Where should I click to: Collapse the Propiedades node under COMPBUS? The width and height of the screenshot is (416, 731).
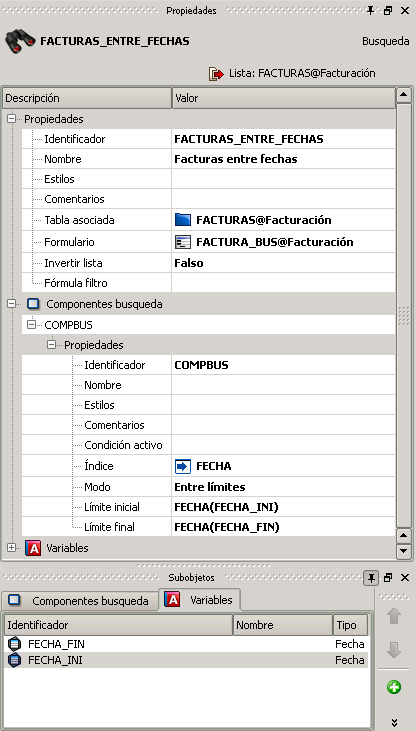[x=52, y=345]
